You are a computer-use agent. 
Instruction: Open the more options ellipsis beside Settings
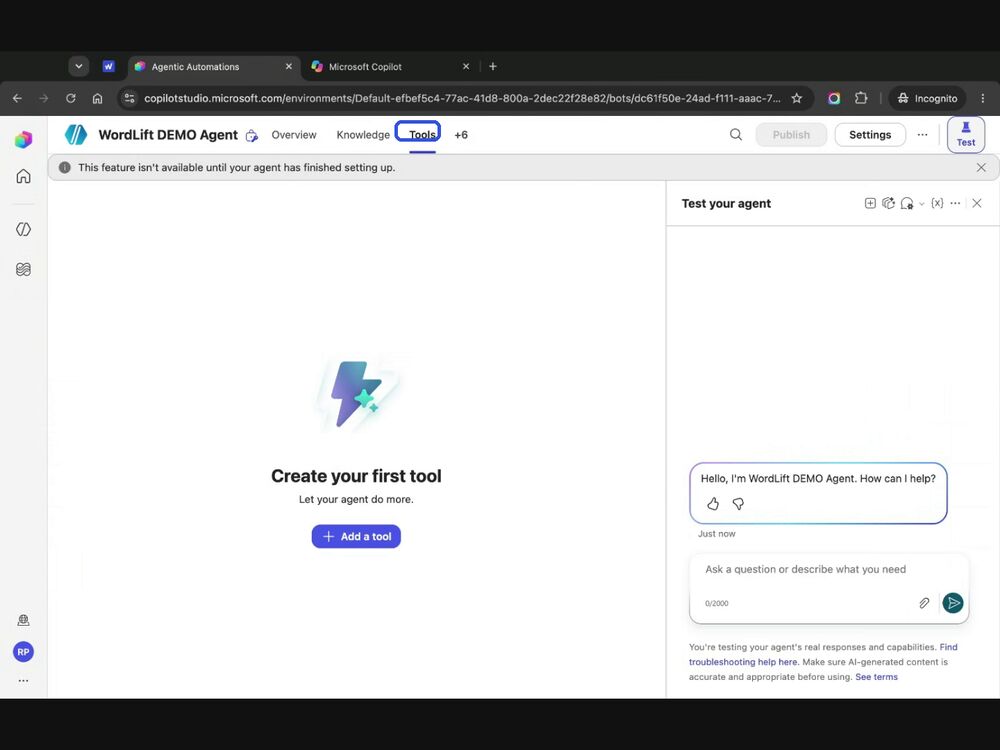[x=922, y=135]
